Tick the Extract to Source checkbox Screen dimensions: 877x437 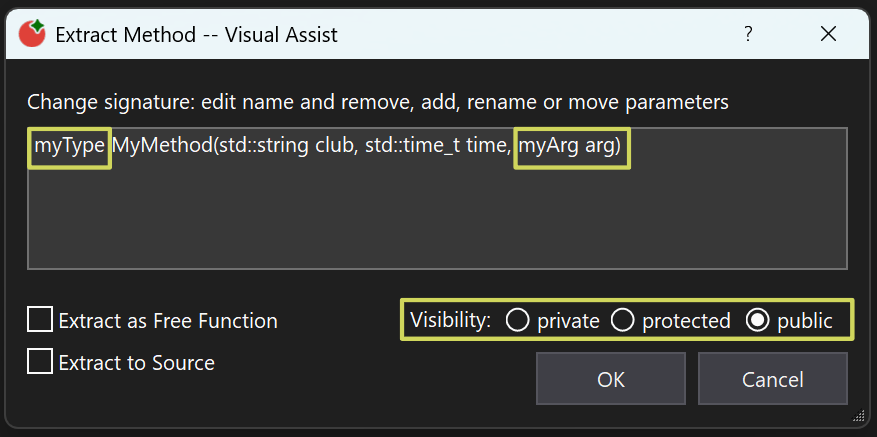tap(40, 361)
